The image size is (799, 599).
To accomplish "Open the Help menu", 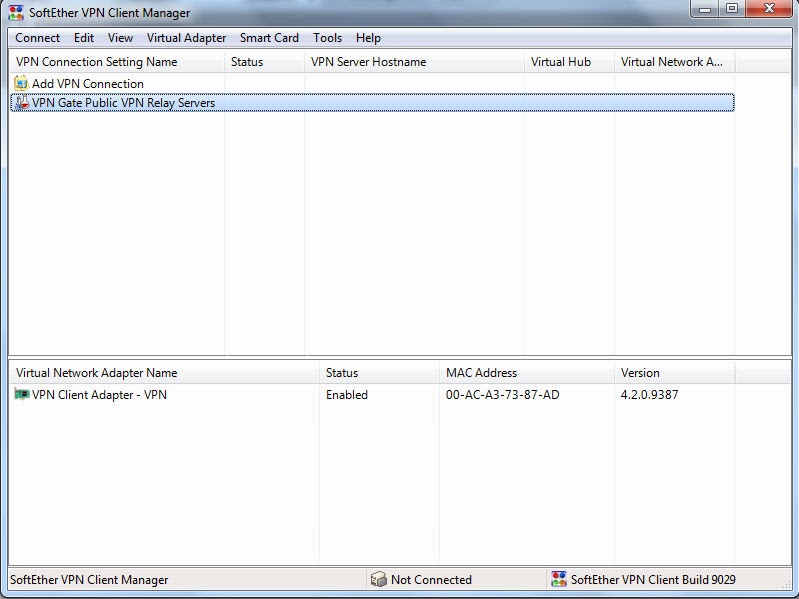I will tap(368, 38).
